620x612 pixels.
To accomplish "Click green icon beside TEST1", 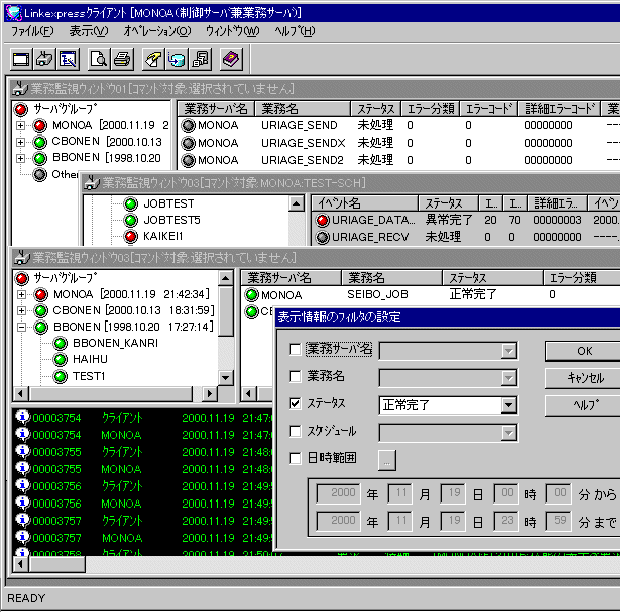I will tap(60, 376).
